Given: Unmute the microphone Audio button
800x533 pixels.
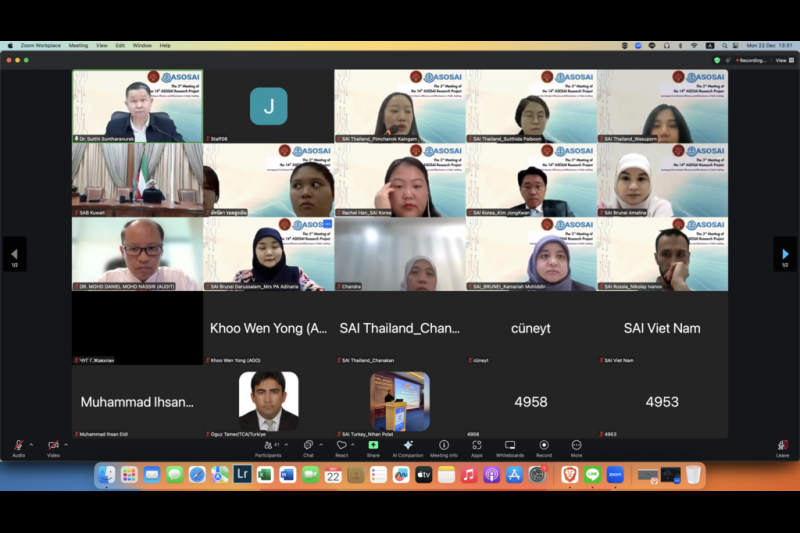Looking at the screenshot, I should (18, 446).
